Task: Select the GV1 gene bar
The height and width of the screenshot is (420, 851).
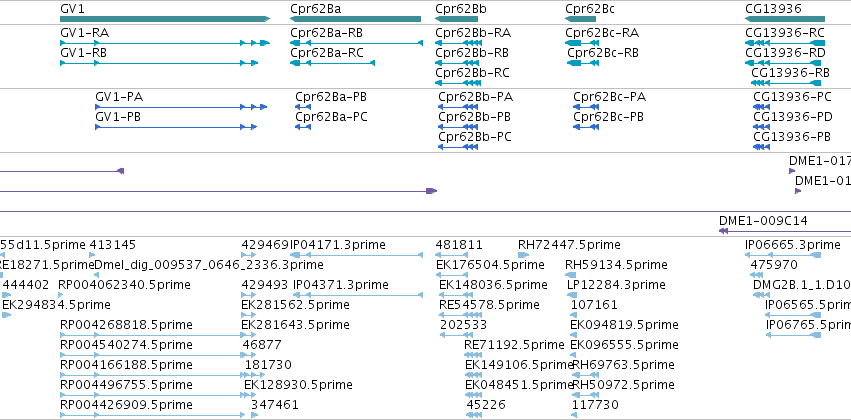Action: [x=165, y=19]
